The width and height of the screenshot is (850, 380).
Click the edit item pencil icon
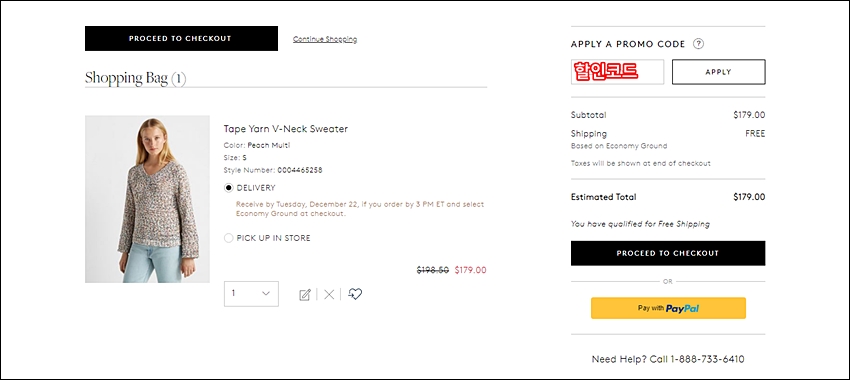(x=305, y=294)
